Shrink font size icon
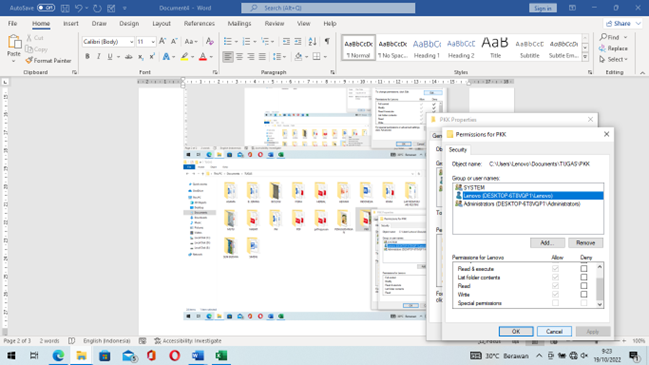Viewport: 649px width, 365px height. pyautogui.click(x=174, y=41)
